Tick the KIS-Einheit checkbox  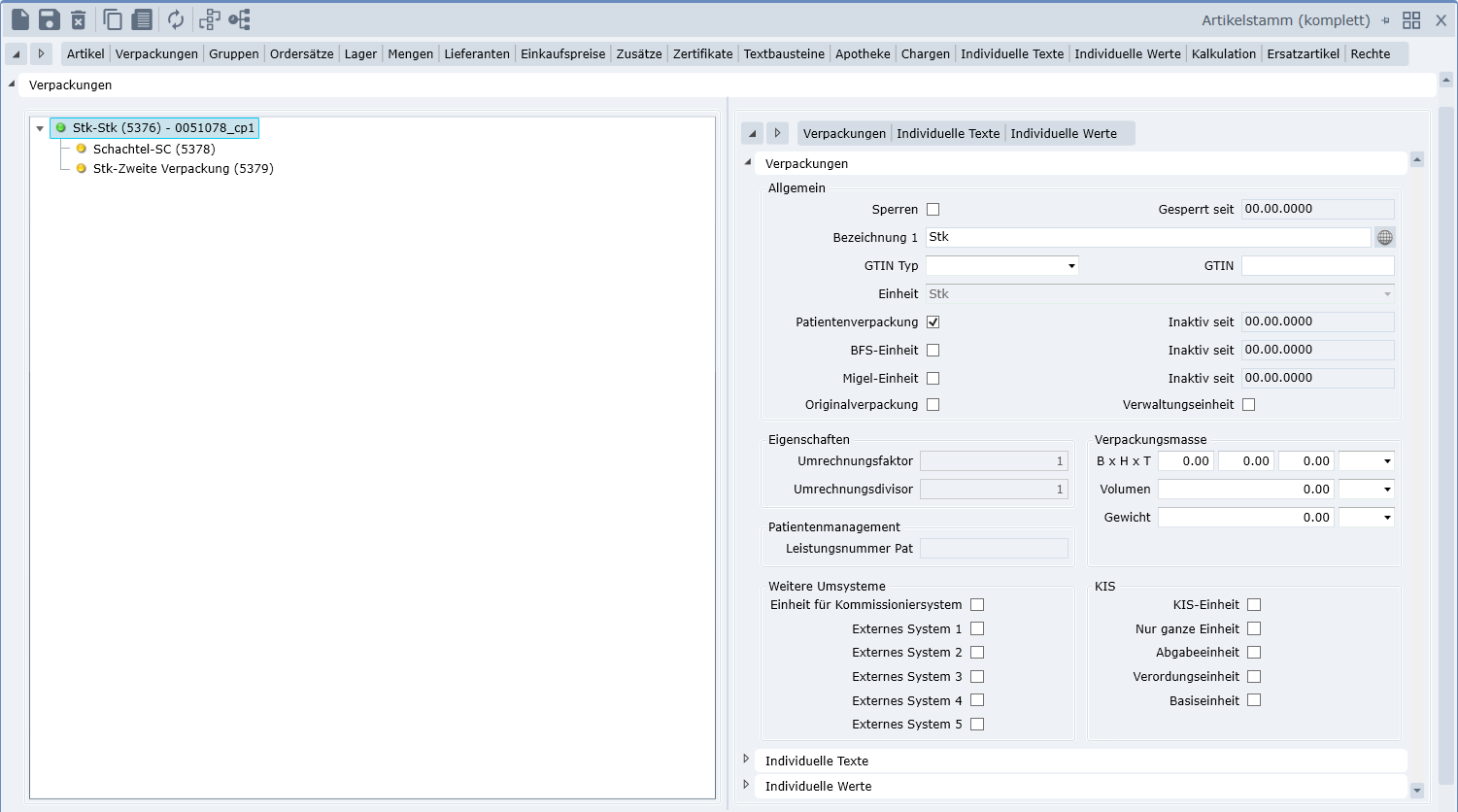(x=1254, y=605)
